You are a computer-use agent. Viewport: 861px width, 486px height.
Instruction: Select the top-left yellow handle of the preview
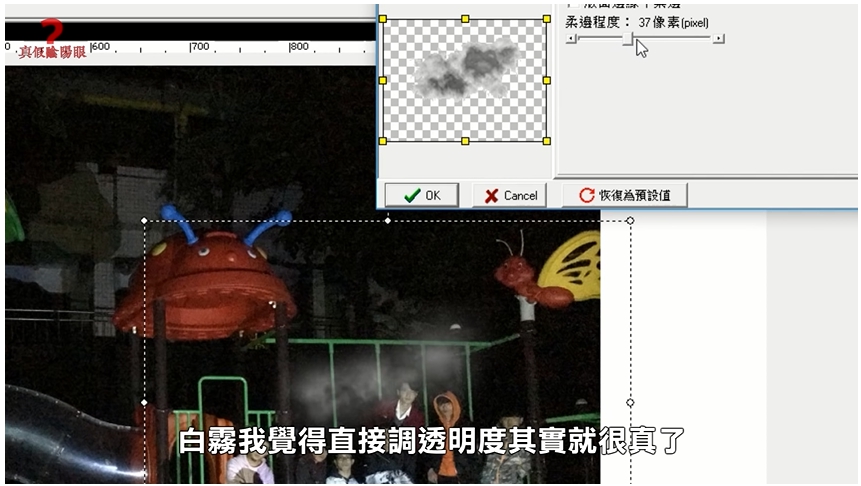click(x=383, y=18)
